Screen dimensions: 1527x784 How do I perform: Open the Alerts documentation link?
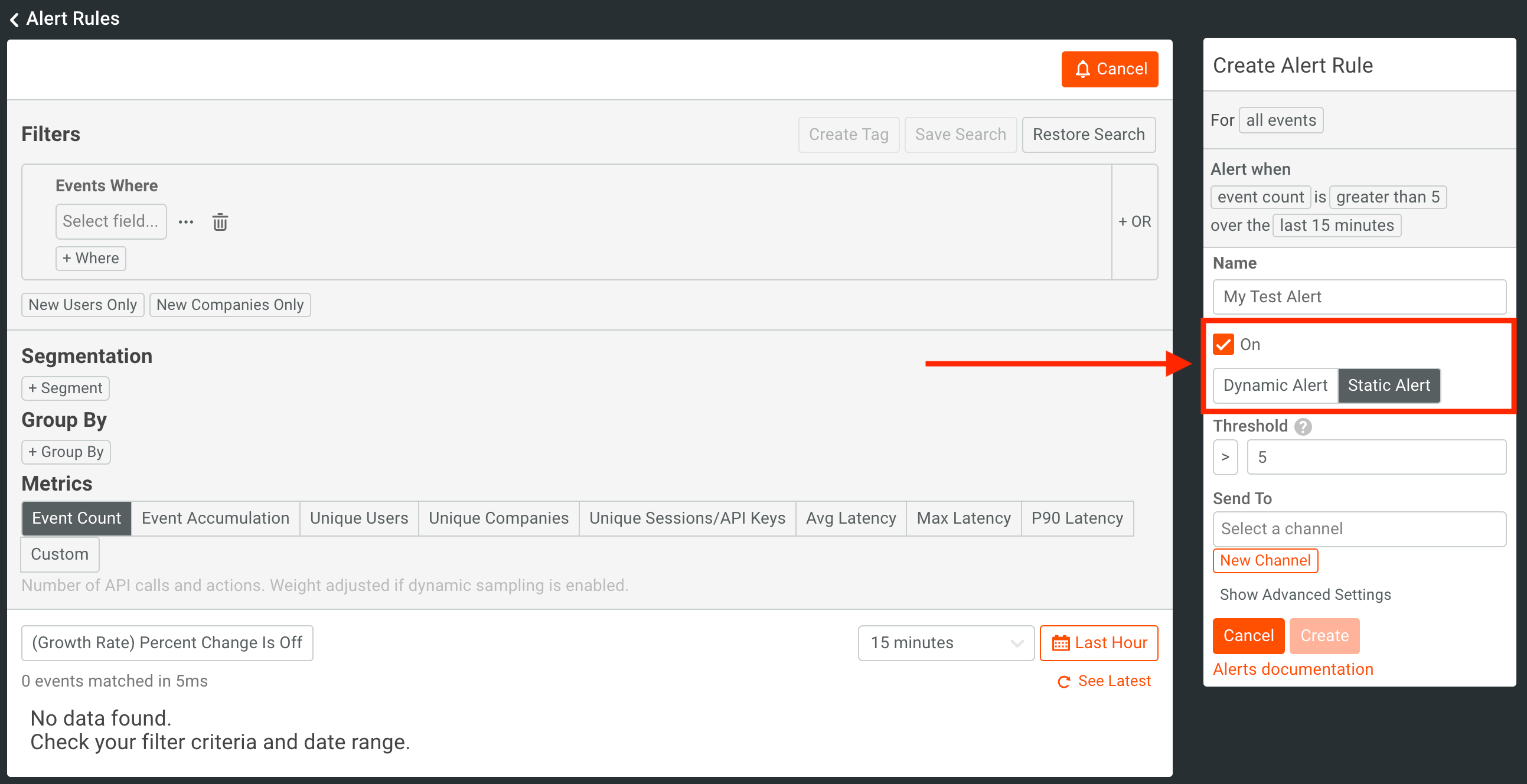pyautogui.click(x=1293, y=668)
